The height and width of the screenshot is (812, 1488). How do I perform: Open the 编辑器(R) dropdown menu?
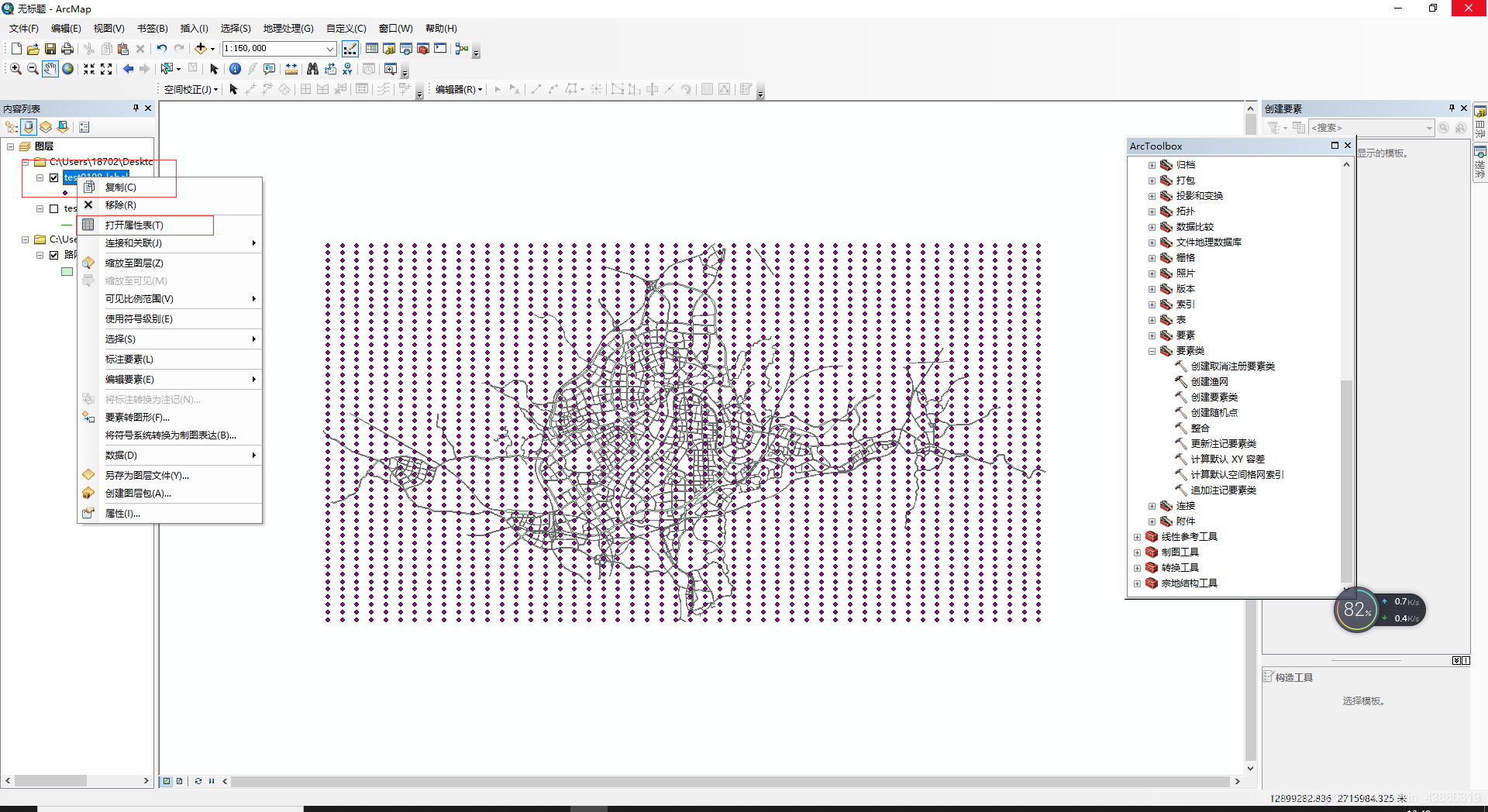pos(459,90)
